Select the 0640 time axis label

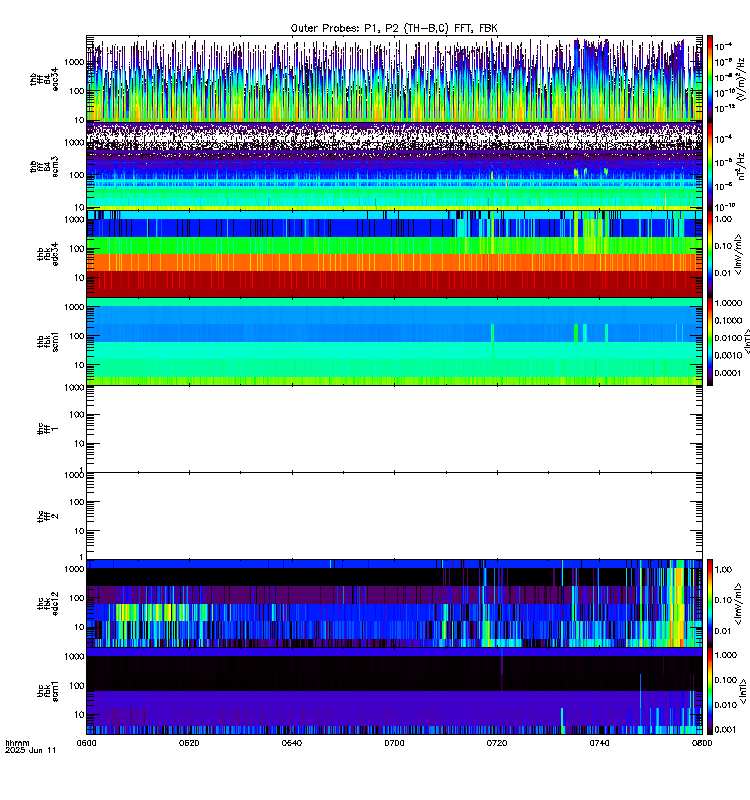pyautogui.click(x=292, y=743)
